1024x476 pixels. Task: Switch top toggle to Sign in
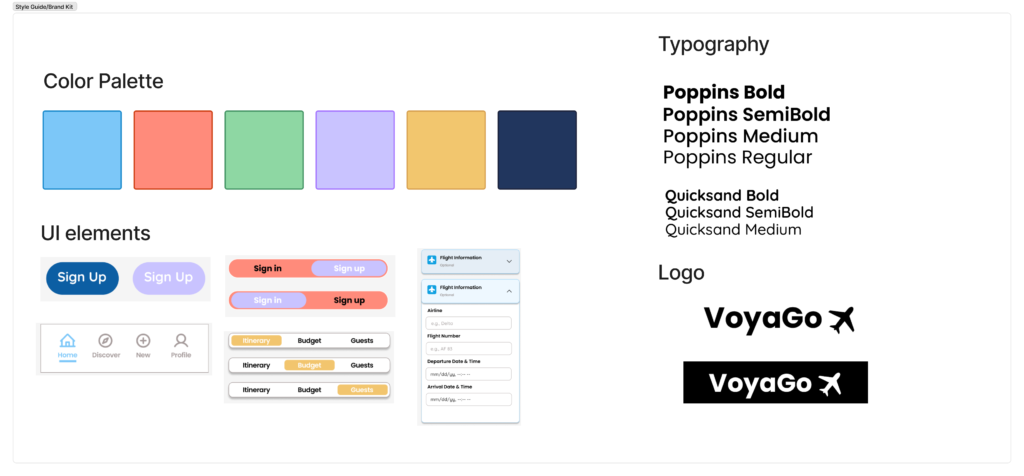click(268, 268)
